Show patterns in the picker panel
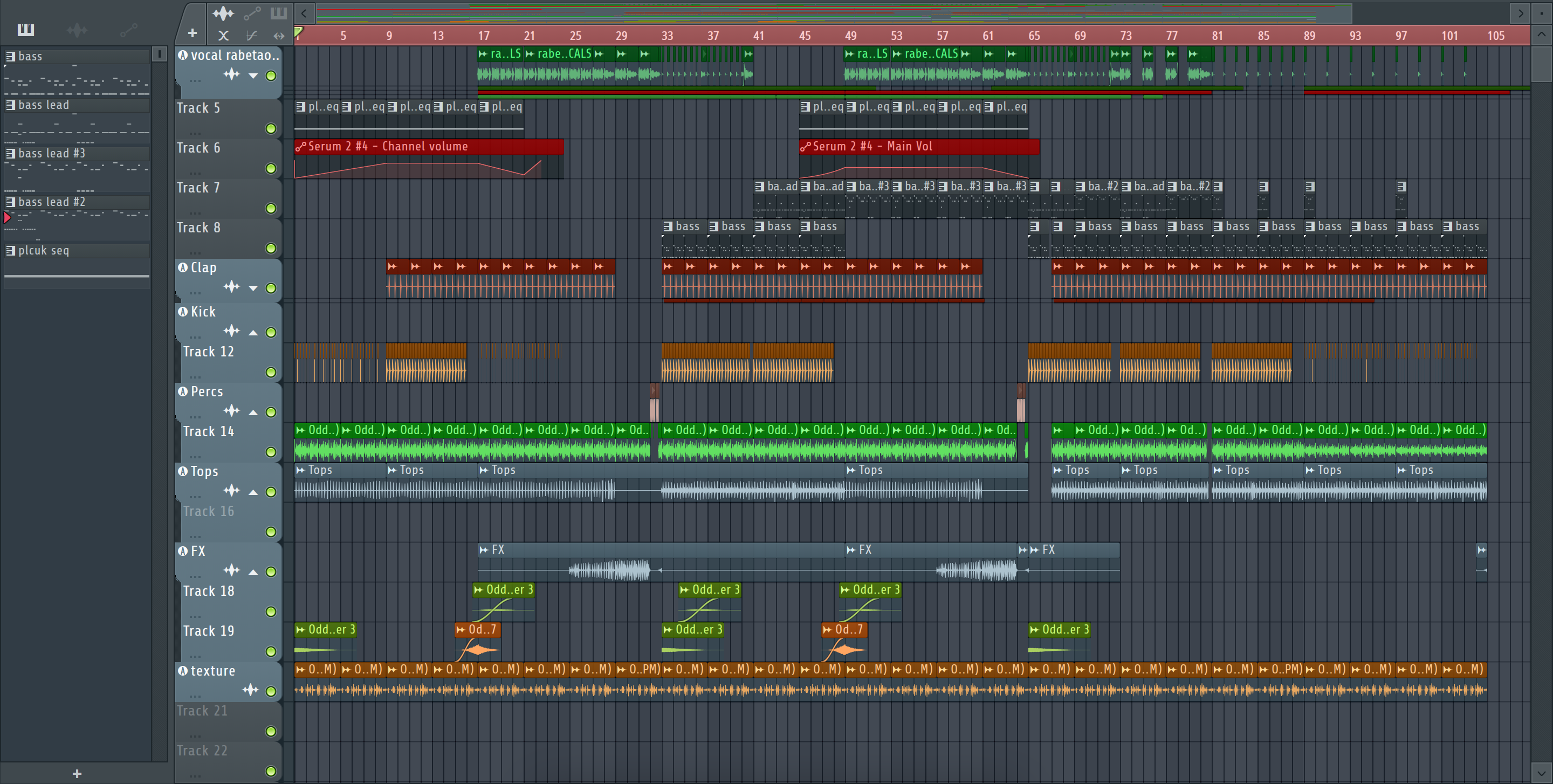Image resolution: width=1553 pixels, height=784 pixels. [25, 29]
